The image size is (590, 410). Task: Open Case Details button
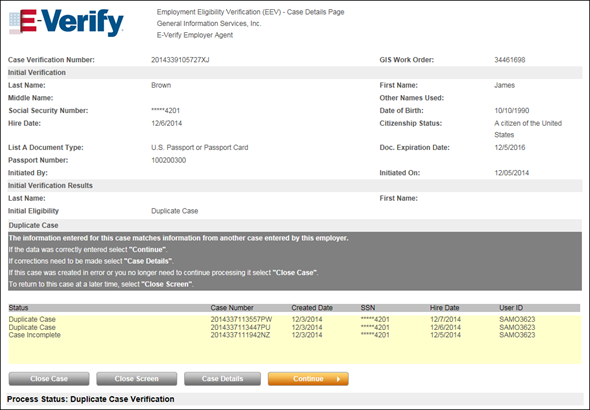coord(222,379)
